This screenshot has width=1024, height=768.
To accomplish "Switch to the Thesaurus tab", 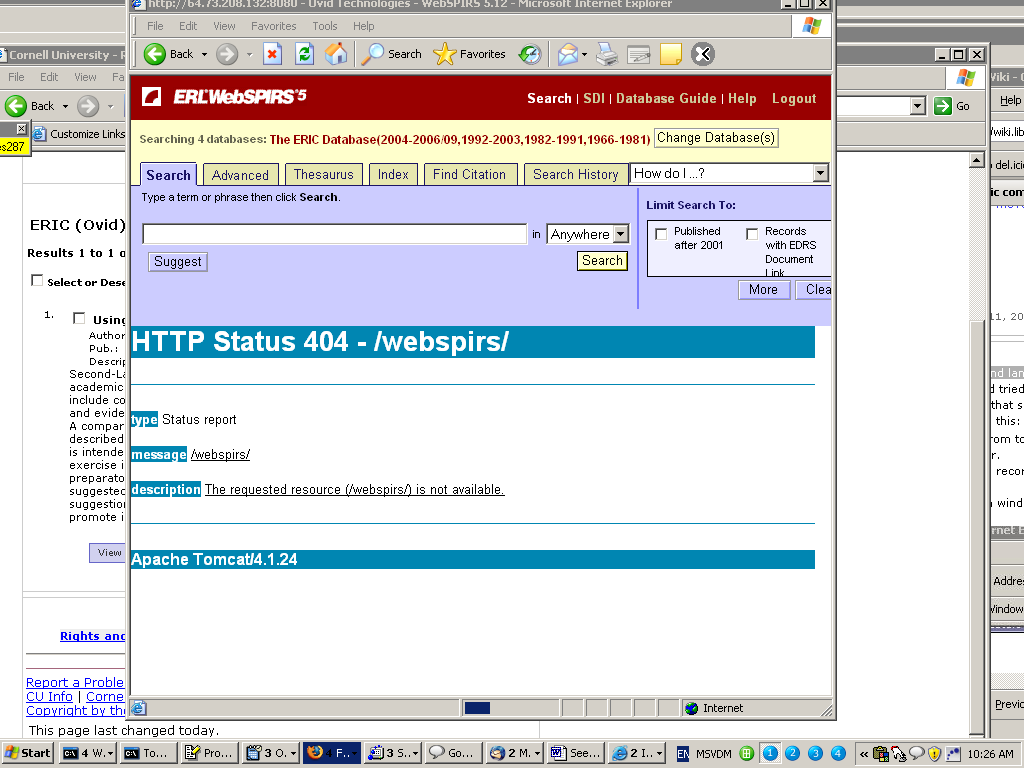I will pyautogui.click(x=323, y=174).
